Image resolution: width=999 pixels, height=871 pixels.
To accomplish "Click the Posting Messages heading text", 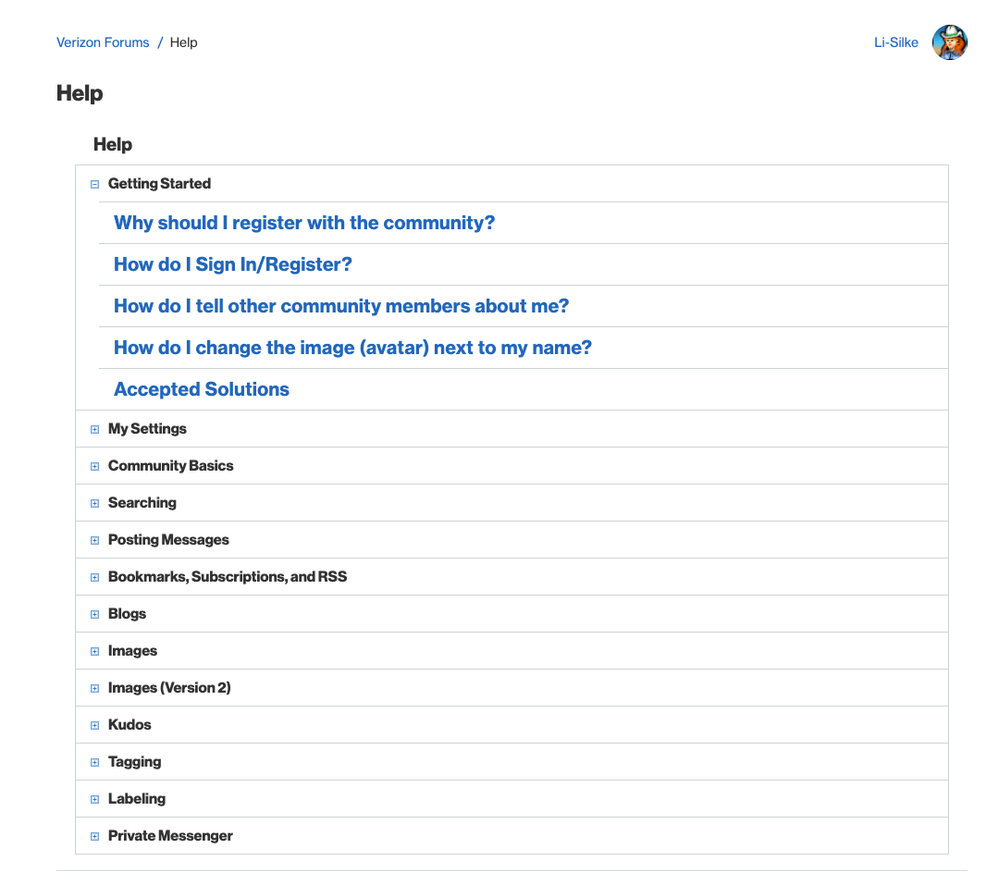I will tap(168, 540).
